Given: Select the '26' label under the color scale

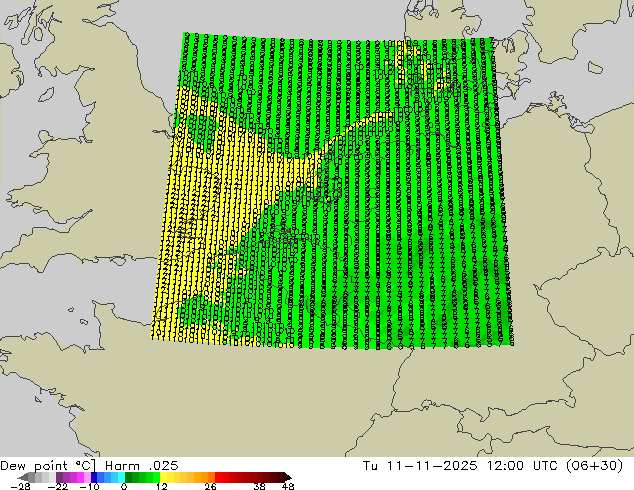Looking at the screenshot, I should pos(210,486).
